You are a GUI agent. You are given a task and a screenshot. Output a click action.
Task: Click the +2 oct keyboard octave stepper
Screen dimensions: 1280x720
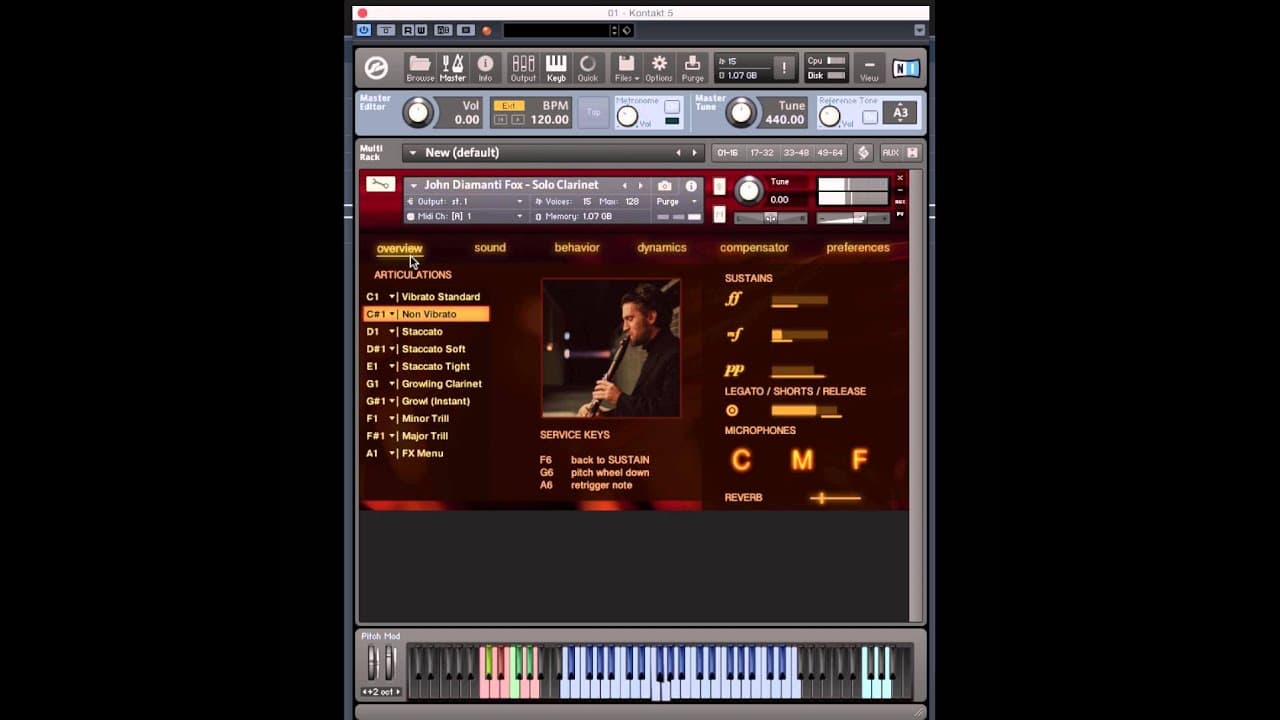pyautogui.click(x=381, y=692)
